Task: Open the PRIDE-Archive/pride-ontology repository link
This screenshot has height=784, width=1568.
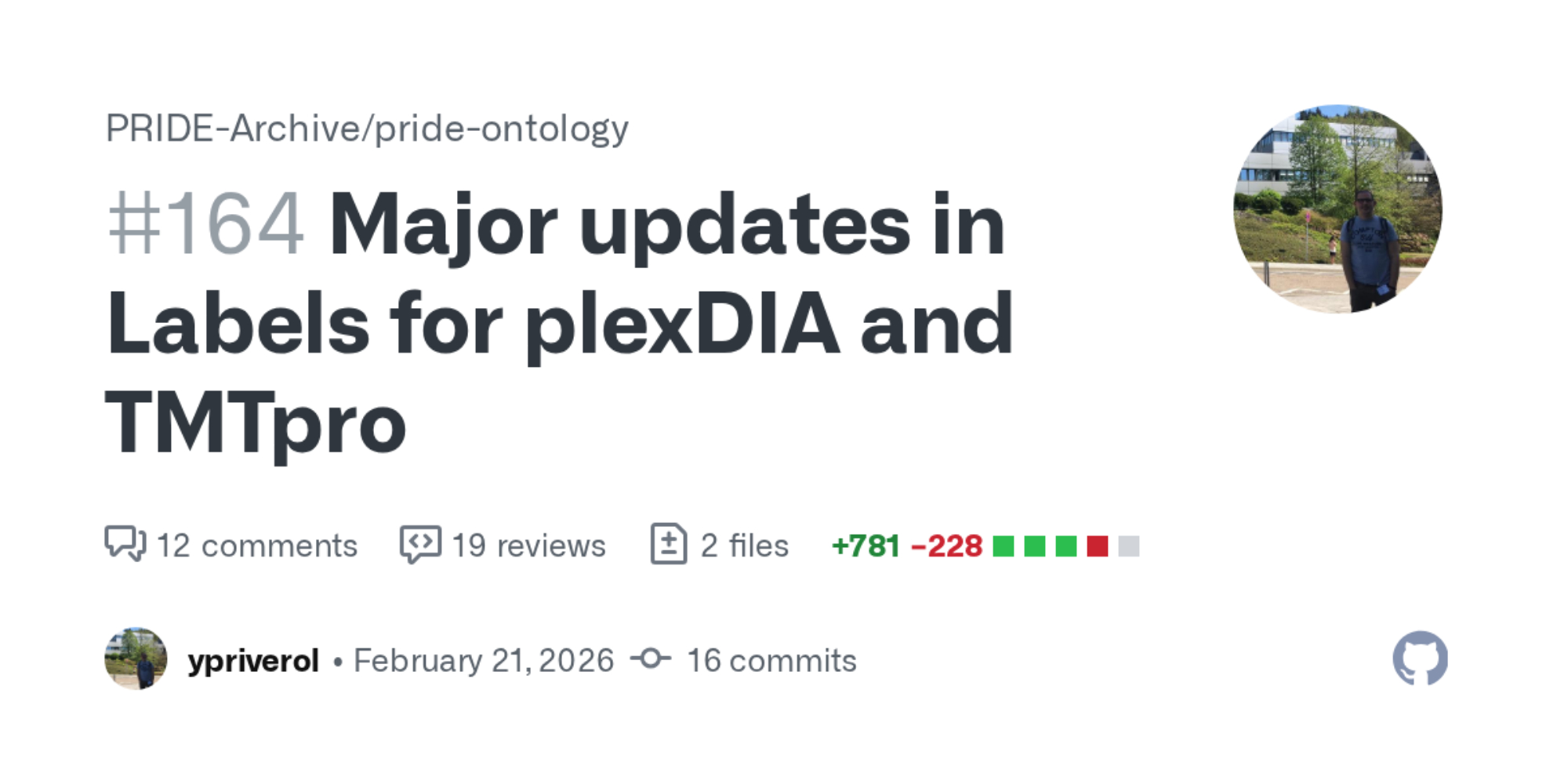Action: tap(367, 129)
